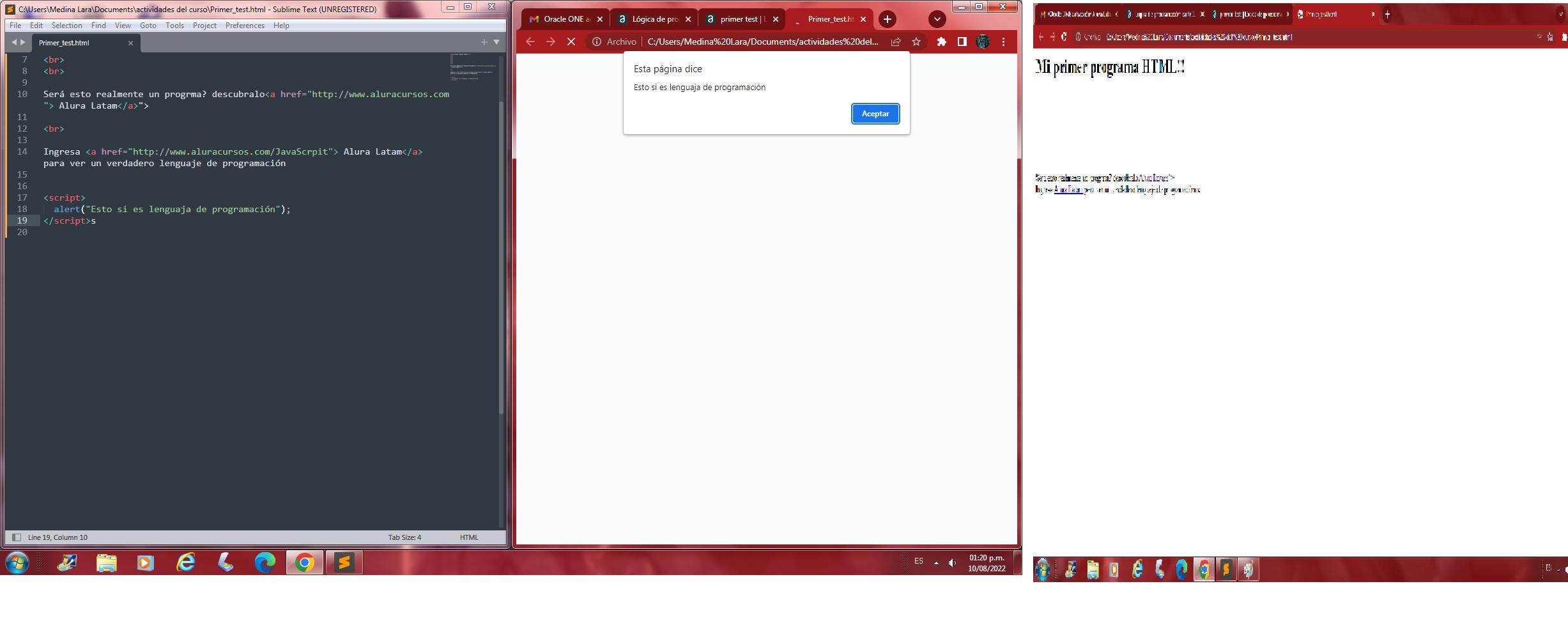Open Windows Media Player on the main taskbar

pyautogui.click(x=146, y=563)
